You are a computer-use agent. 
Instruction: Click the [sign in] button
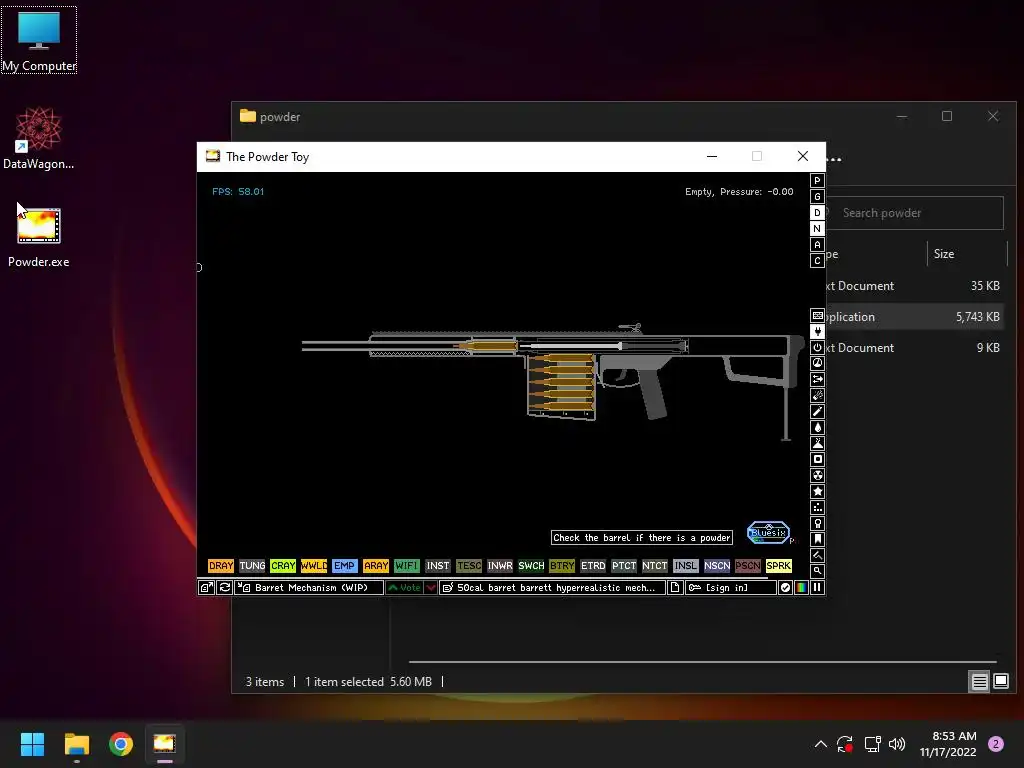pyautogui.click(x=731, y=588)
